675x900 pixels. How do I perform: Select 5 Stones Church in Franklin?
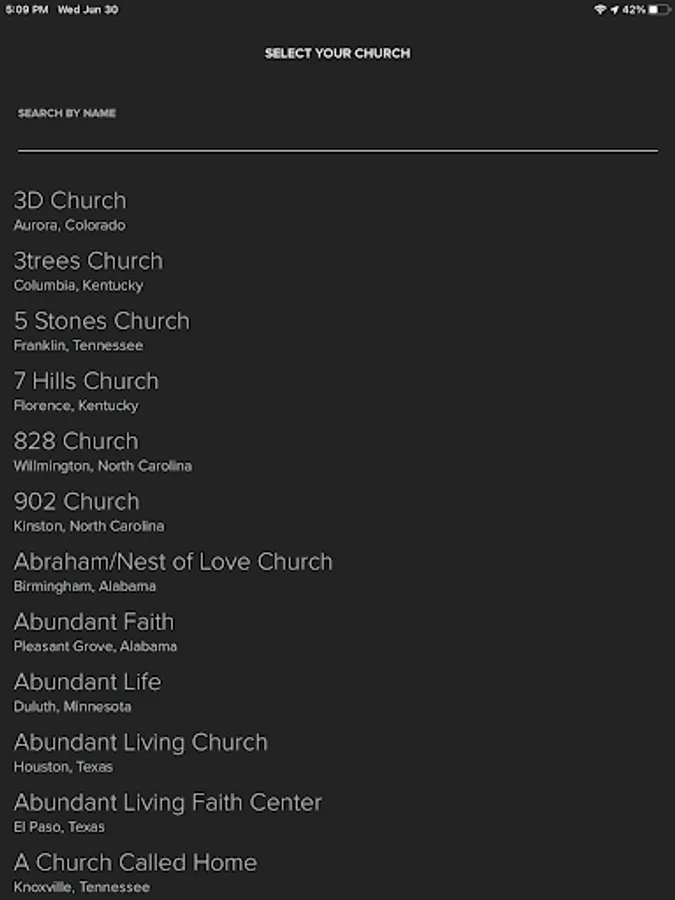[x=101, y=330]
